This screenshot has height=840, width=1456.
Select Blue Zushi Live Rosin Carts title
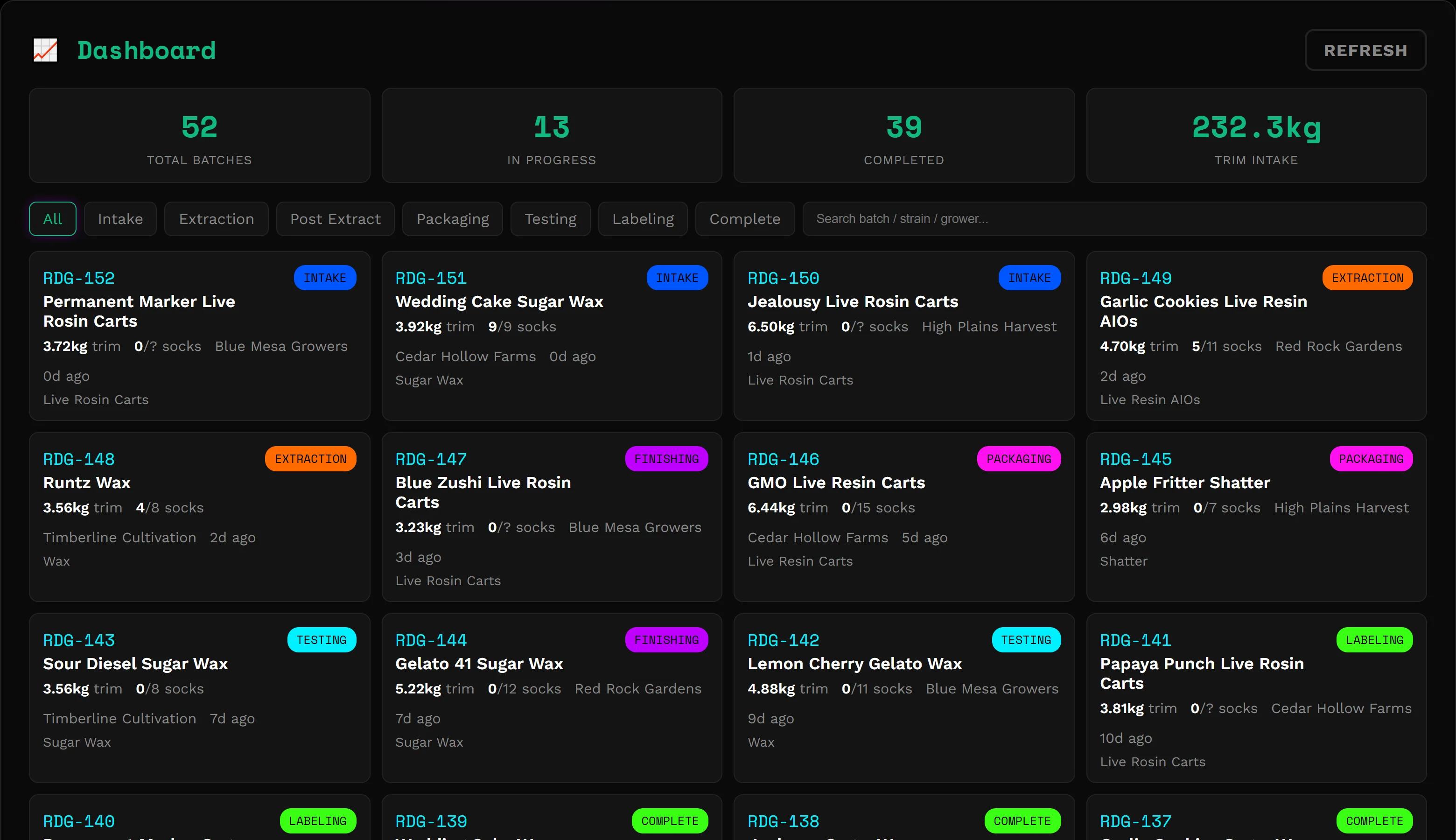tap(483, 493)
